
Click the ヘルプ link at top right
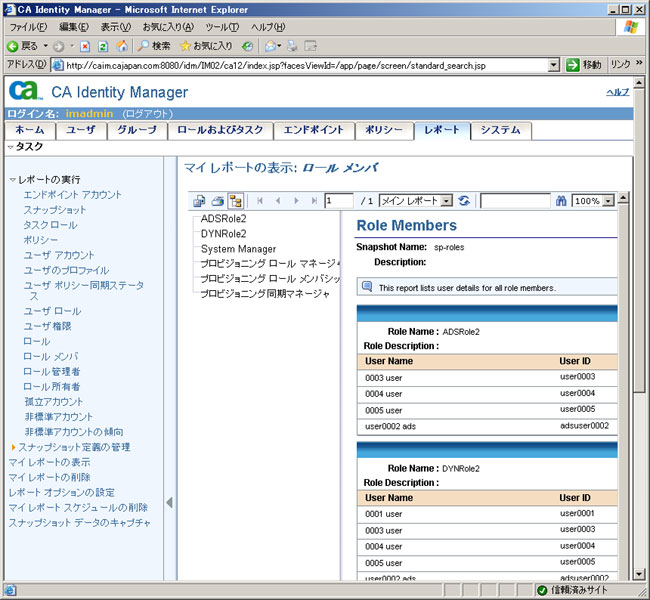coord(618,92)
